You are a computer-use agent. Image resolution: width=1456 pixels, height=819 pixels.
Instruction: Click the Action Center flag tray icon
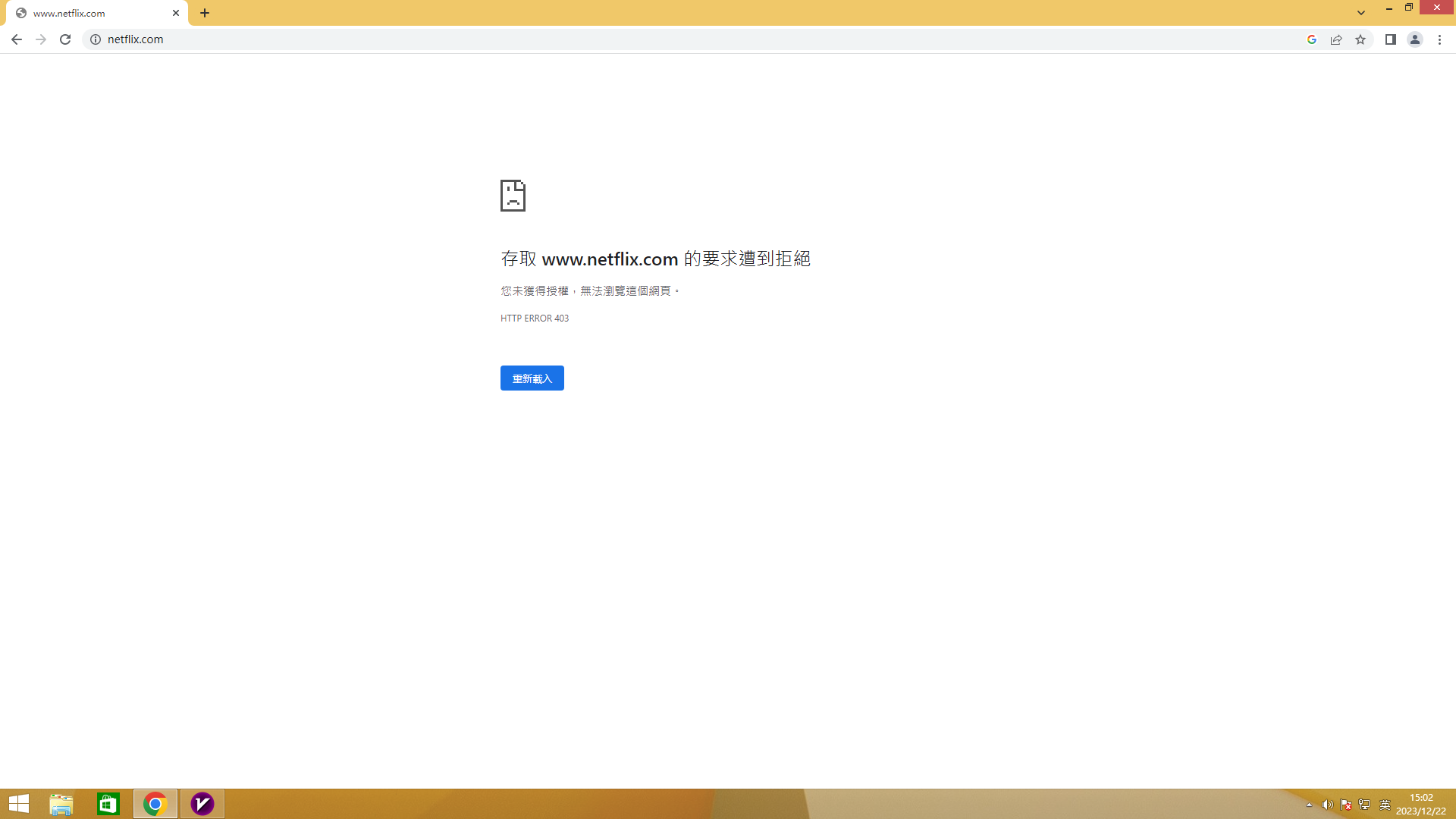point(1346,805)
